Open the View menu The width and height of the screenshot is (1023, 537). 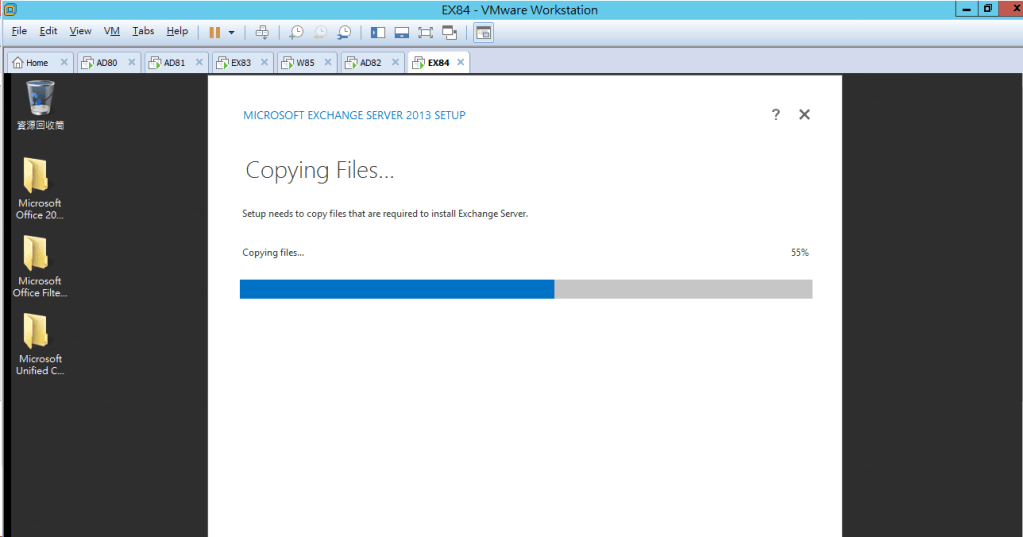click(x=80, y=32)
